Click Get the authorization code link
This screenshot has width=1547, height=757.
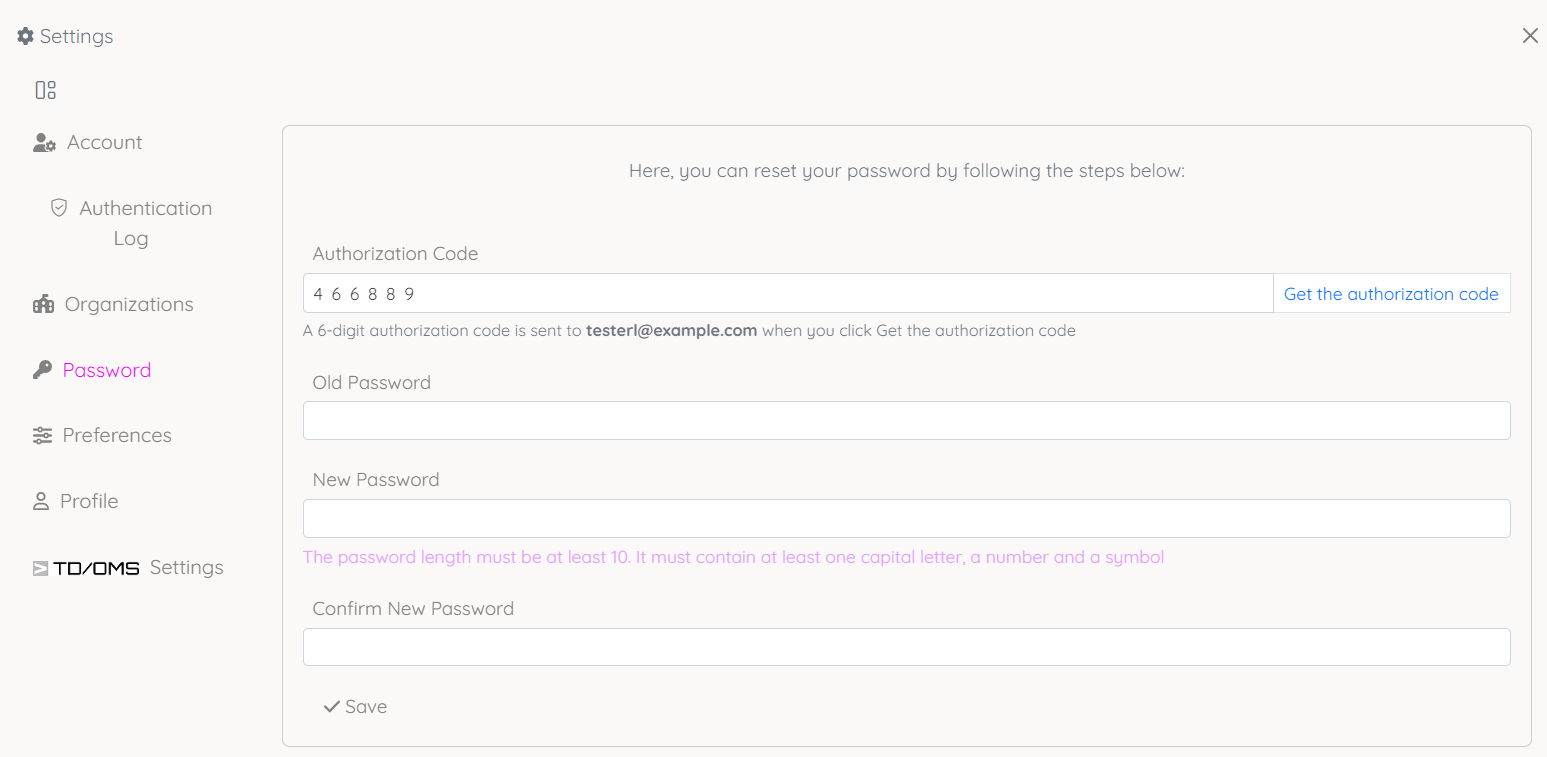pos(1390,294)
